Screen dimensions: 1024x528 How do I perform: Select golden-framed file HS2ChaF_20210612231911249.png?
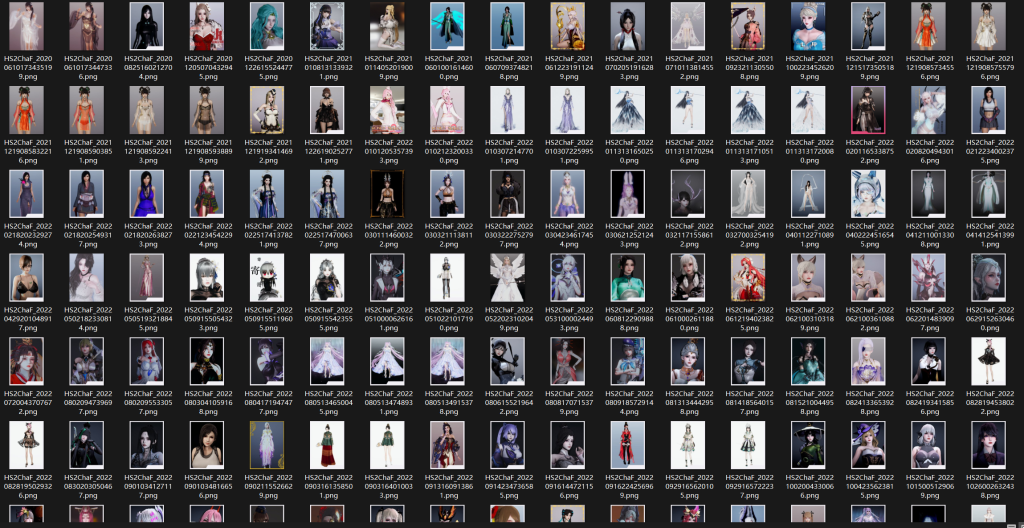(x=568, y=27)
